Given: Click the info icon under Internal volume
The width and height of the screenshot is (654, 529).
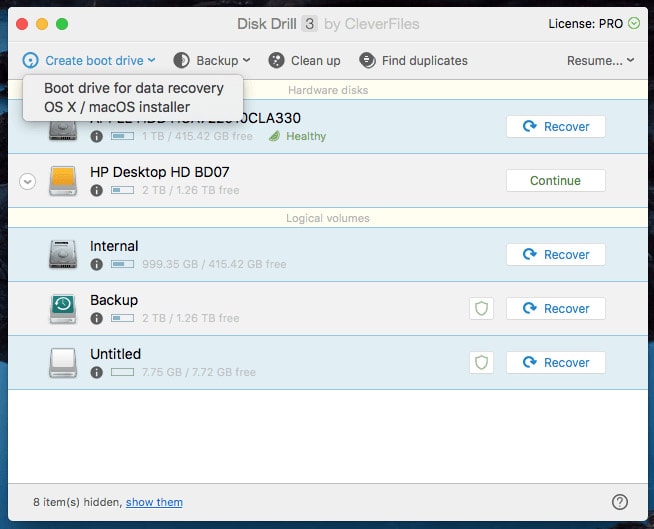Looking at the screenshot, I should click(97, 264).
